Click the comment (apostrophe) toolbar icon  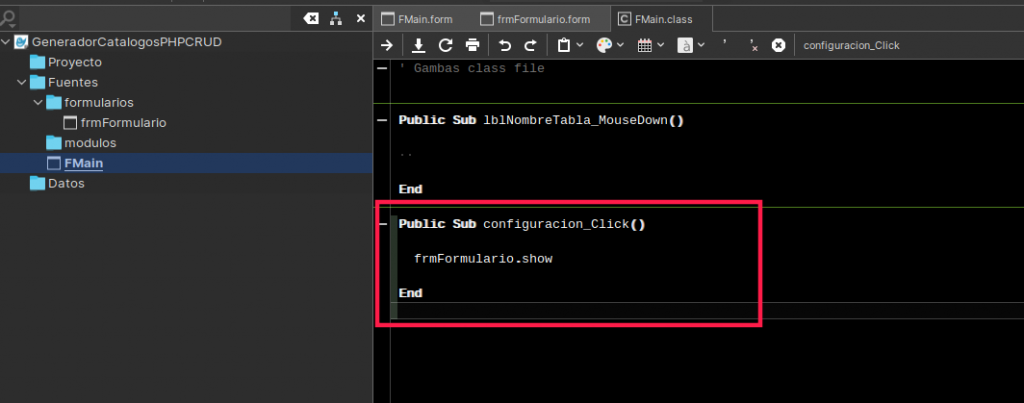724,45
